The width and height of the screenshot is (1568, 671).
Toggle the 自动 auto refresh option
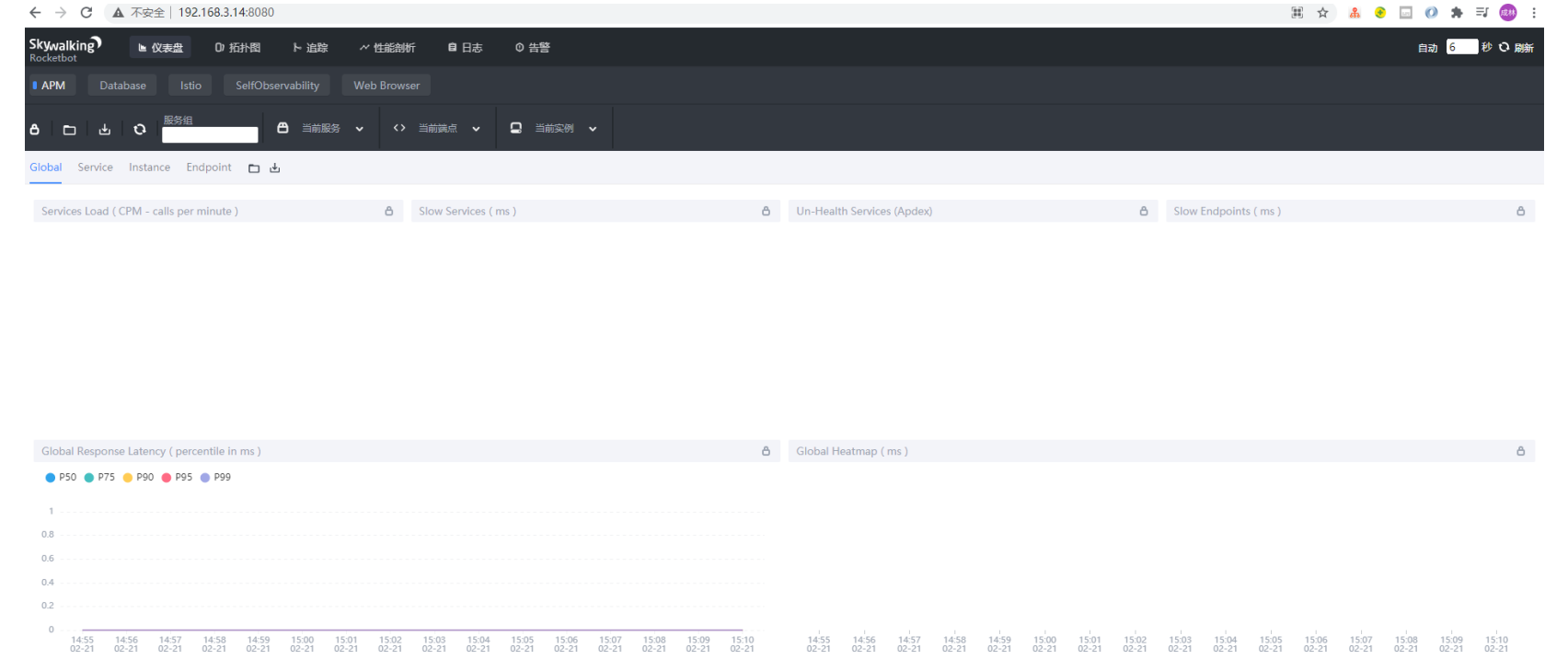(1427, 48)
